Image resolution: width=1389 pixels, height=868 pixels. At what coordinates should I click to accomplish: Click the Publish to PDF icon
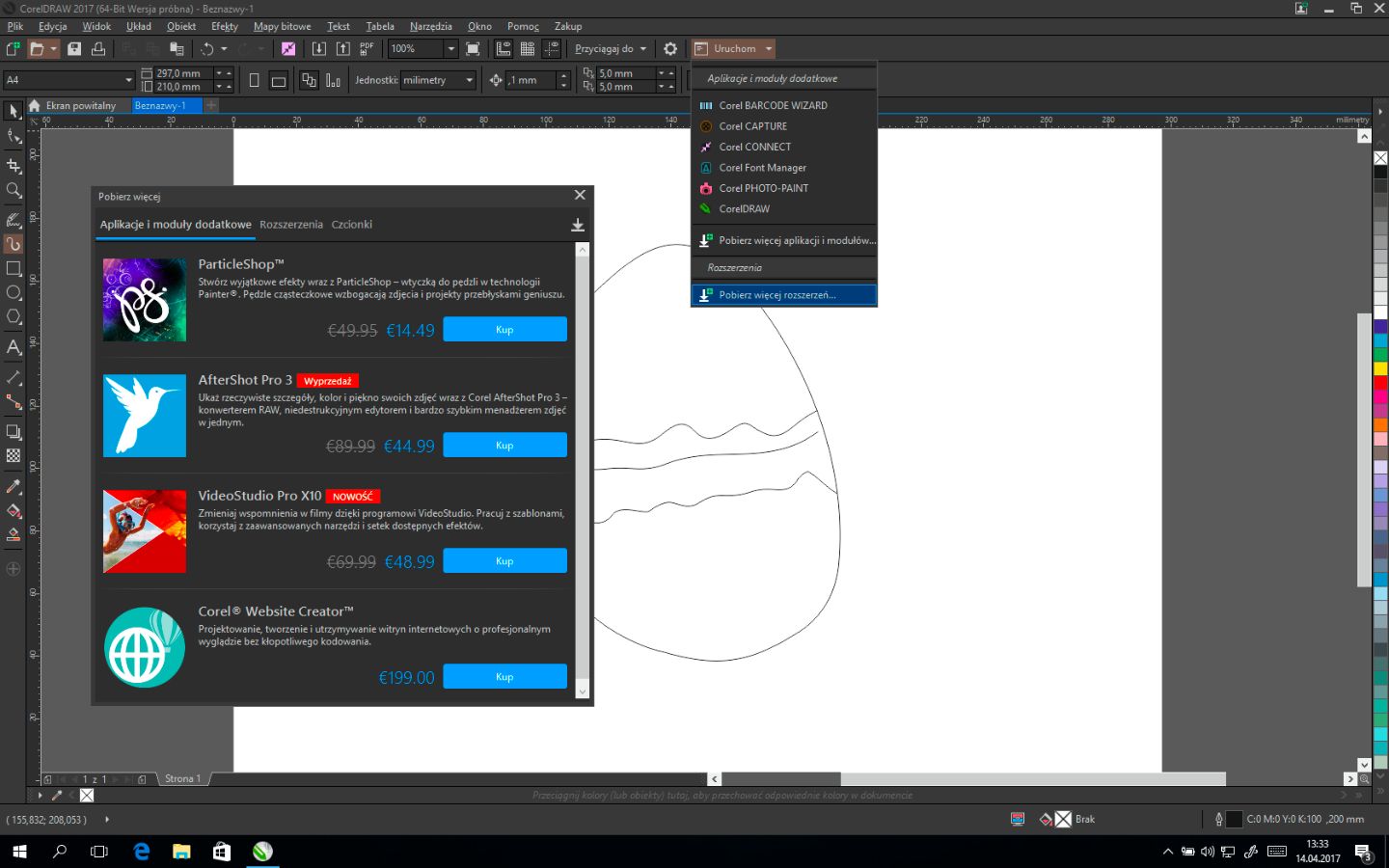pos(367,48)
